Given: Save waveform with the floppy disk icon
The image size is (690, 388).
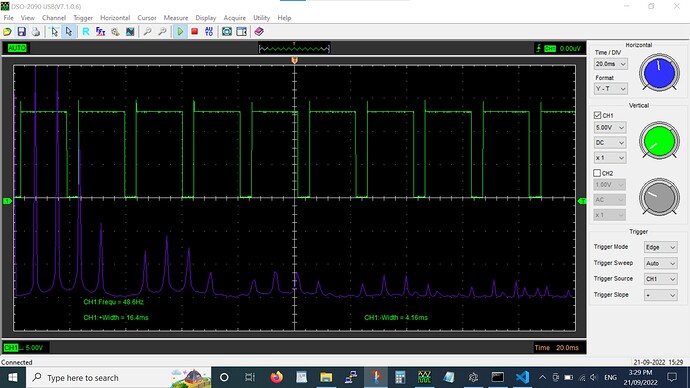Looking at the screenshot, I should [22, 32].
